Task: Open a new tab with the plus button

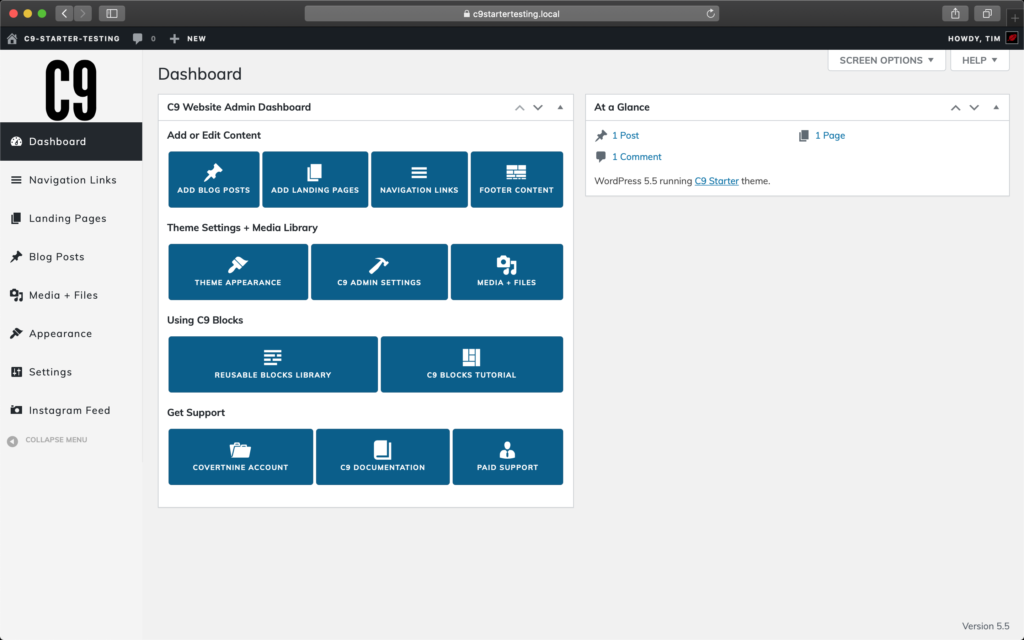Action: [1015, 18]
